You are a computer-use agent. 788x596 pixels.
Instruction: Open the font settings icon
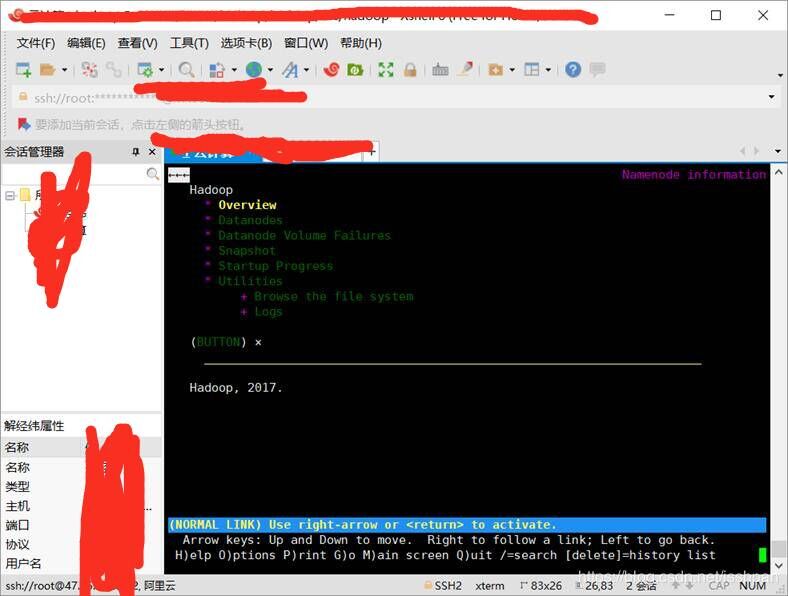tap(290, 70)
